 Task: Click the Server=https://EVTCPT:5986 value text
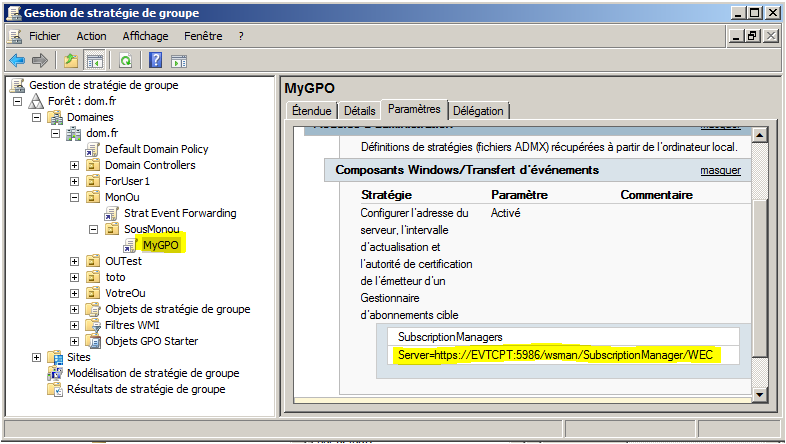click(x=555, y=355)
